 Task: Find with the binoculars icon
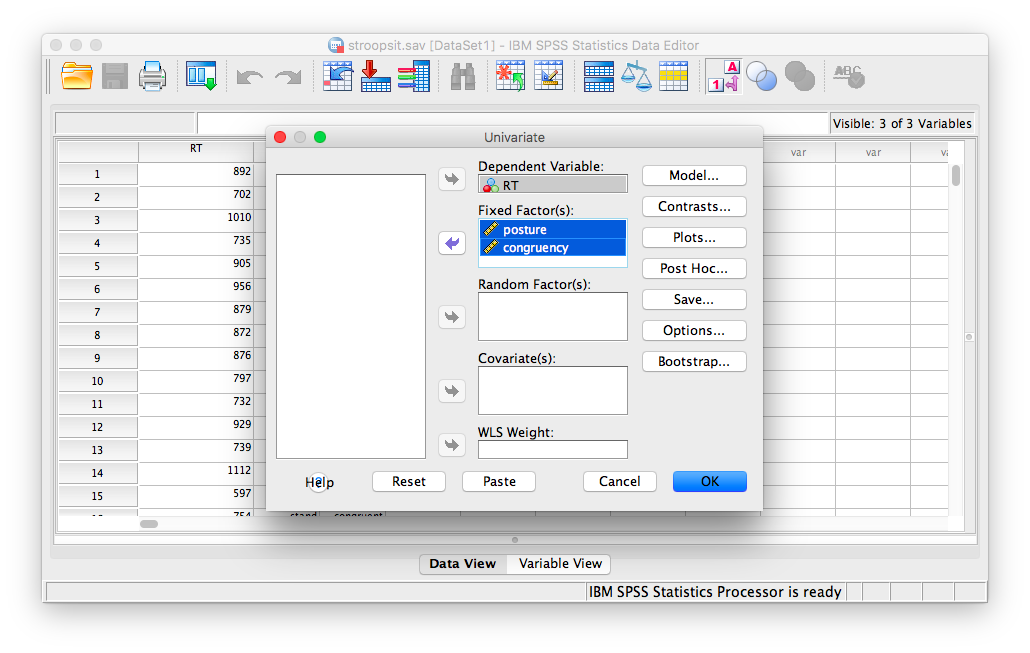(462, 76)
